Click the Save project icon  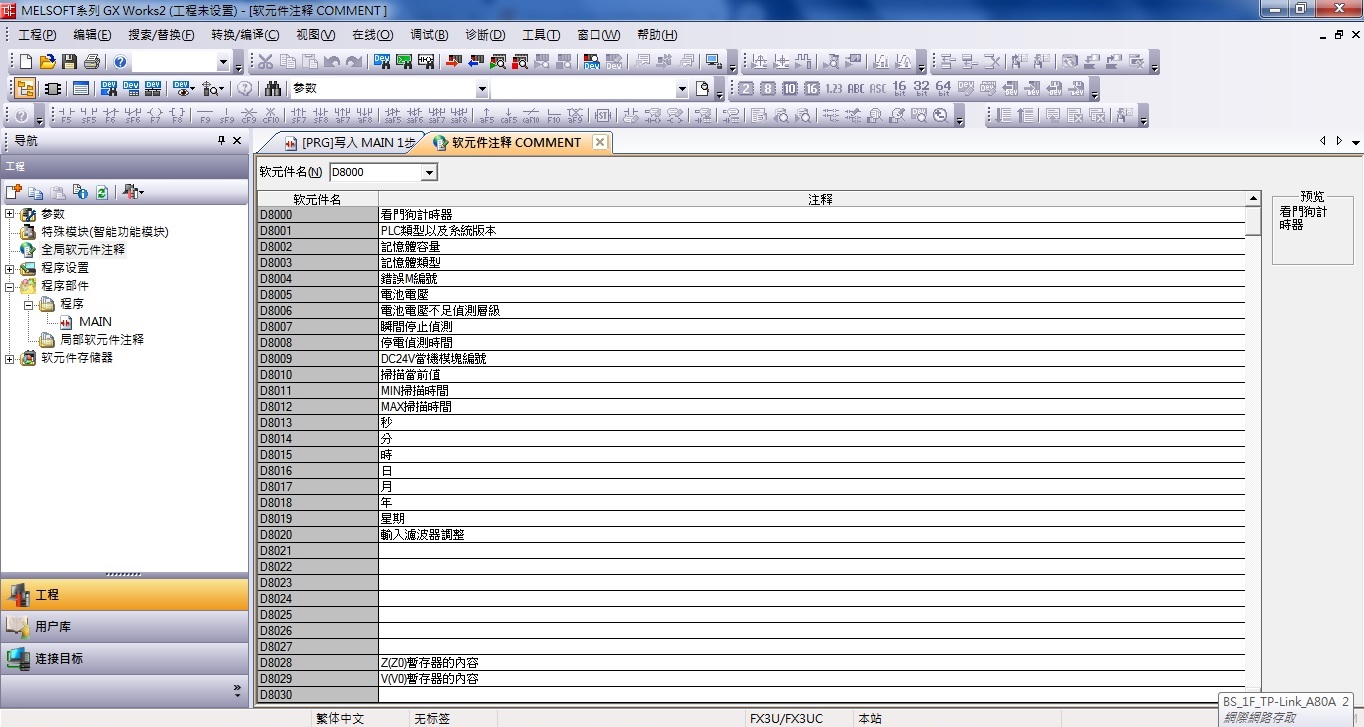pyautogui.click(x=70, y=62)
